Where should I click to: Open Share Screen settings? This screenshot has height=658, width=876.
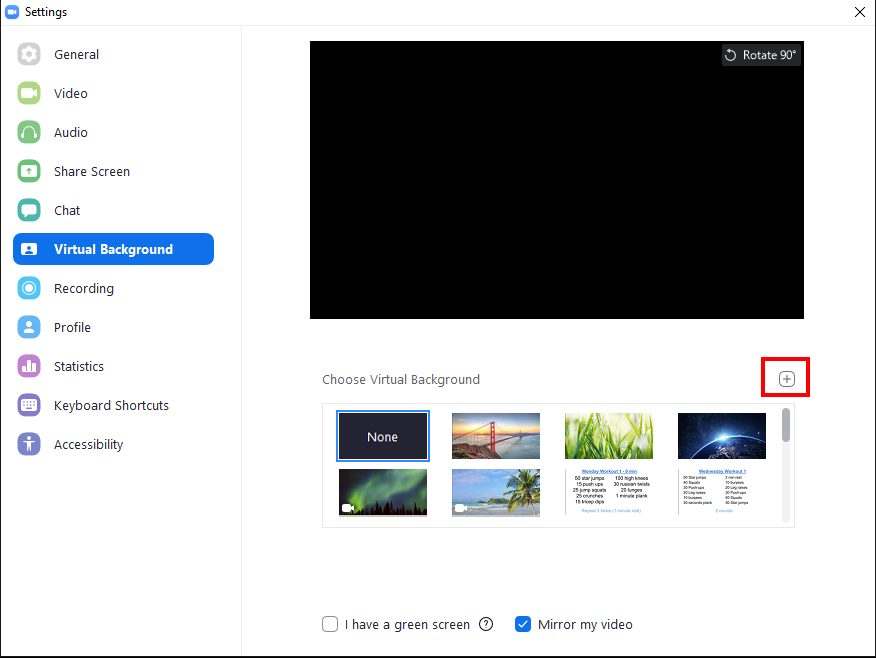pyautogui.click(x=91, y=171)
